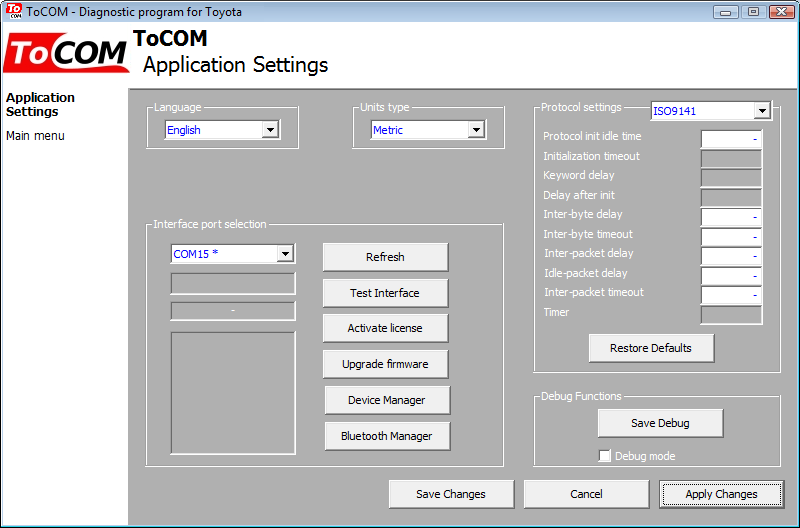800x528 pixels.
Task: Maximize the ToCOM window
Action: click(x=754, y=12)
